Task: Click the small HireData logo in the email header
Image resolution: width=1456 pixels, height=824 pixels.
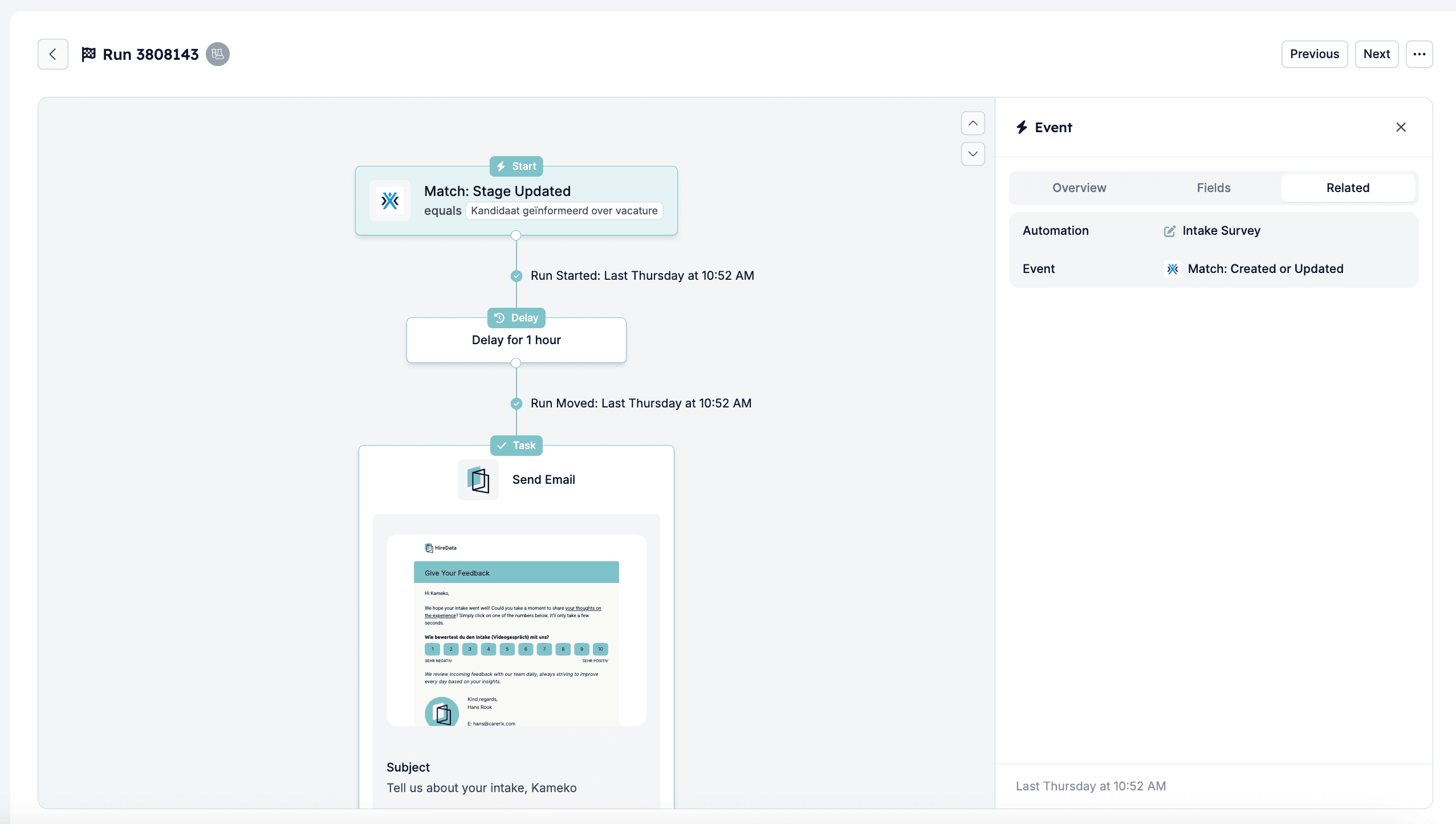Action: [x=441, y=548]
